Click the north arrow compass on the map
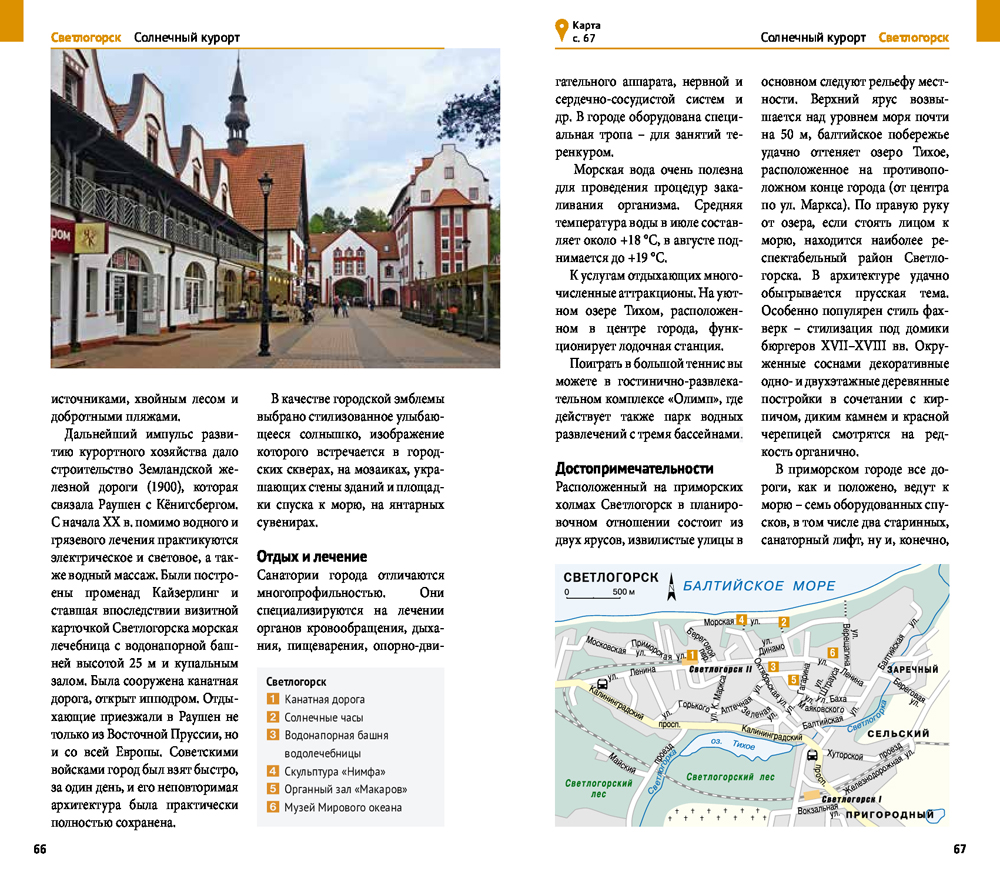This screenshot has height=879, width=1000. coord(673,585)
